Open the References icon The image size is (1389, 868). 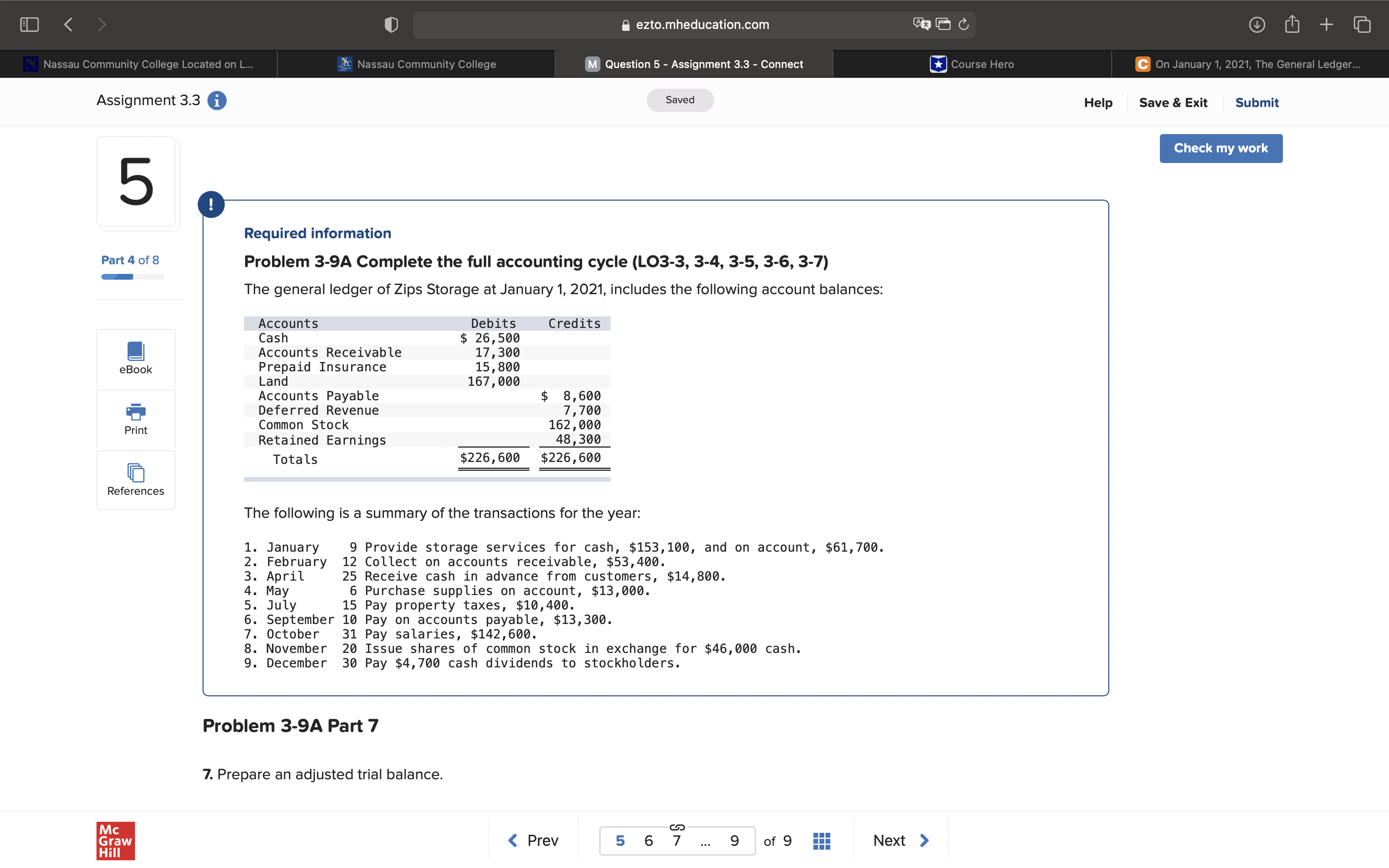(x=136, y=473)
